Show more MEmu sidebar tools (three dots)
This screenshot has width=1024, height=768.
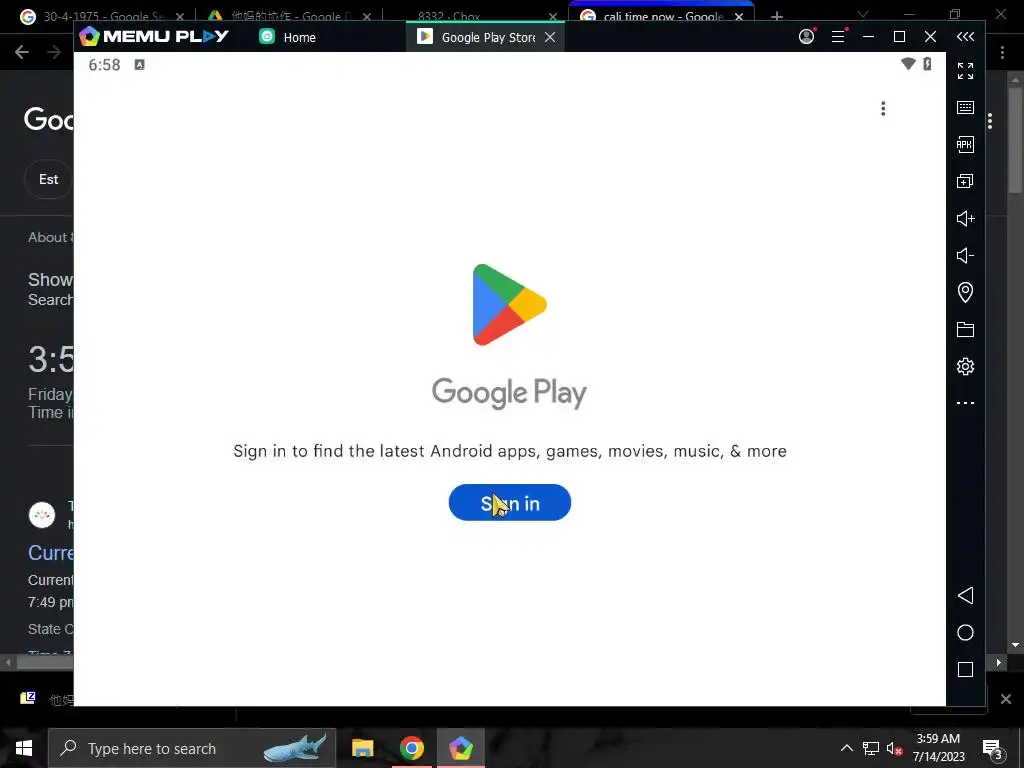click(x=965, y=403)
